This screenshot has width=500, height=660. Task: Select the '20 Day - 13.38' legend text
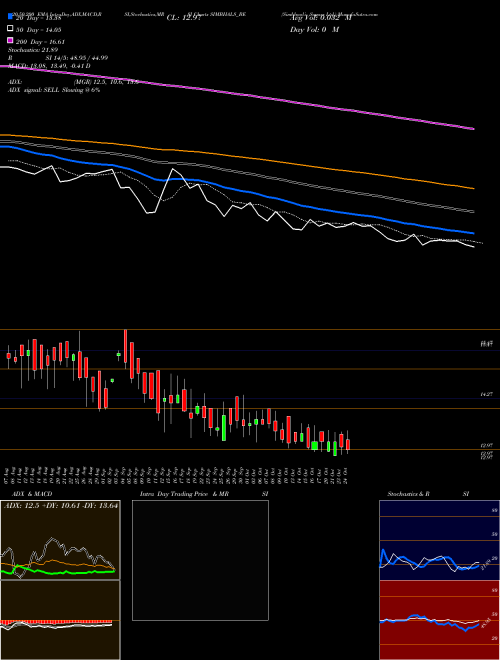(x=39, y=18)
